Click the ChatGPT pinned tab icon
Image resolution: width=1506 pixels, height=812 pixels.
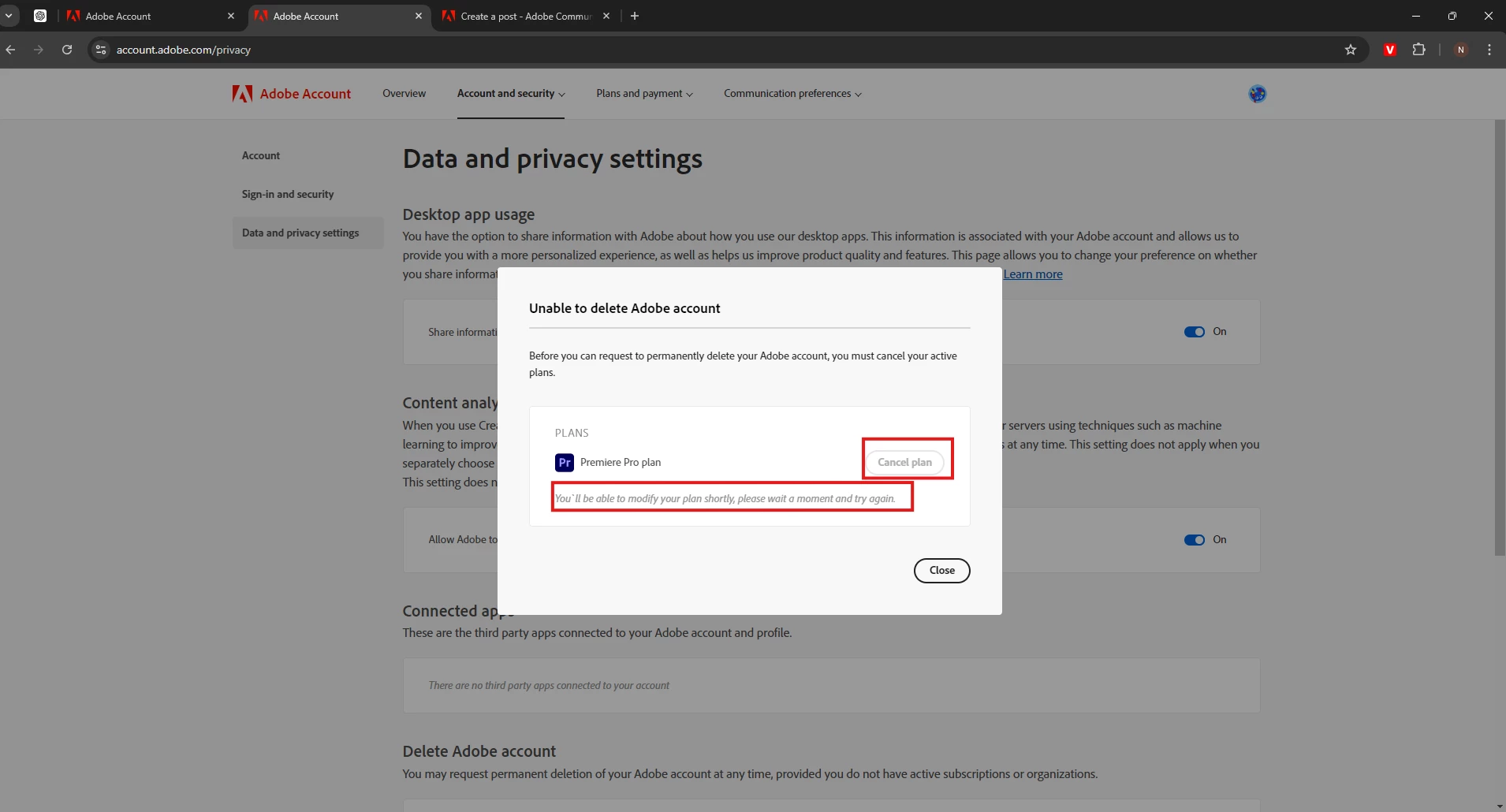pyautogui.click(x=40, y=16)
